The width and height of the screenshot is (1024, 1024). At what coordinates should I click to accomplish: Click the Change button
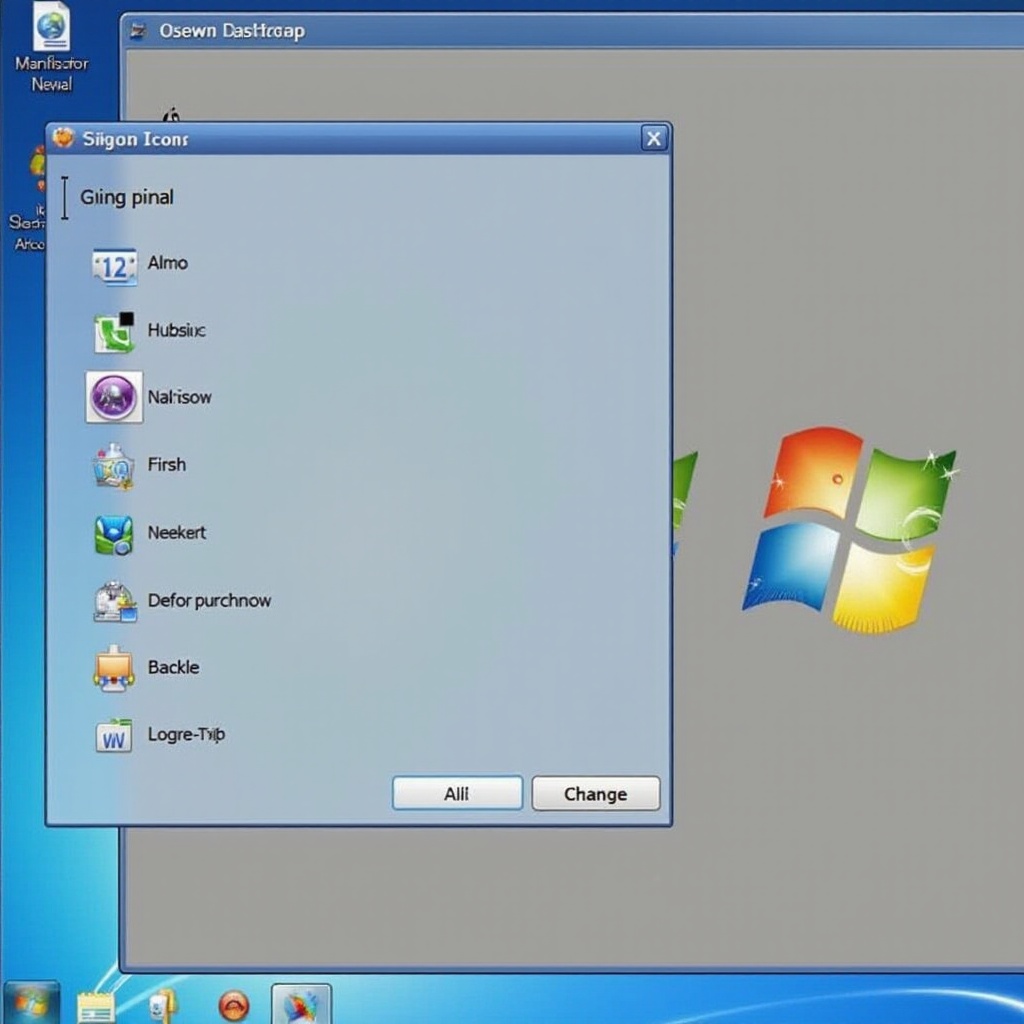[596, 793]
